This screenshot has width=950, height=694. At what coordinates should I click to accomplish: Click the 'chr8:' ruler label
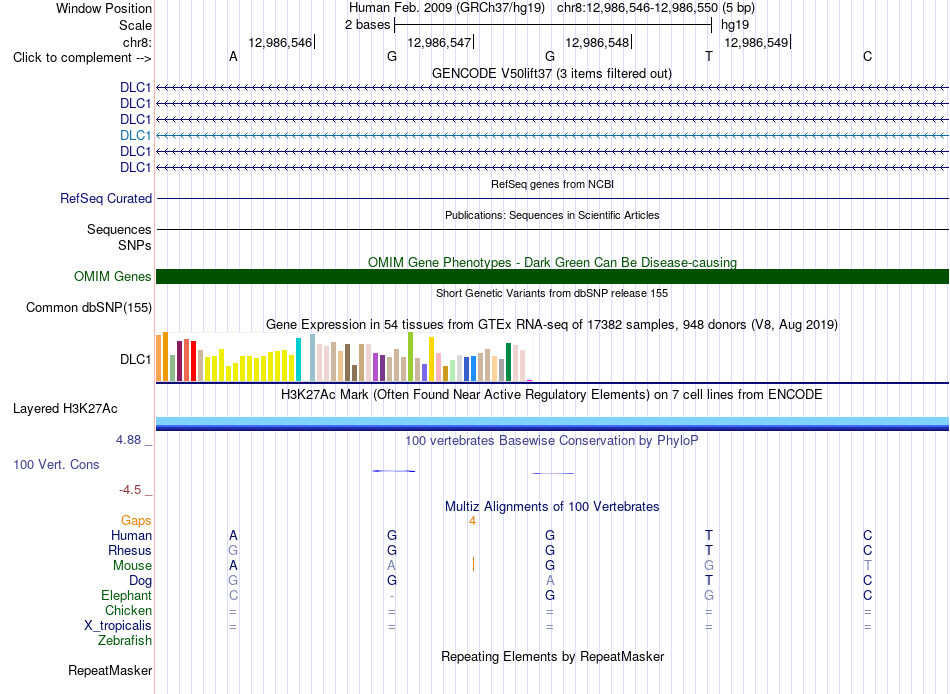tap(137, 42)
